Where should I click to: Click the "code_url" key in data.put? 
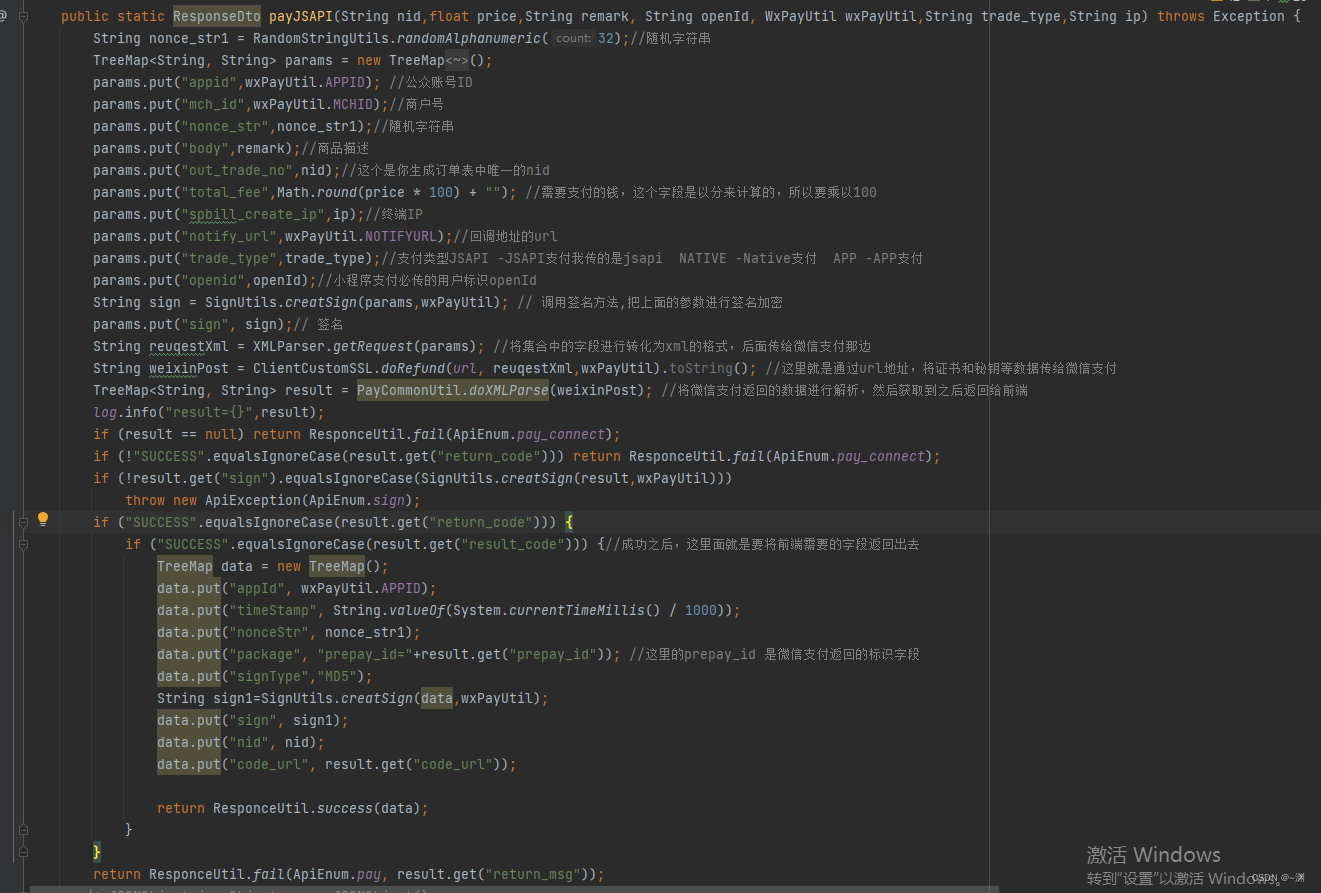tap(269, 765)
